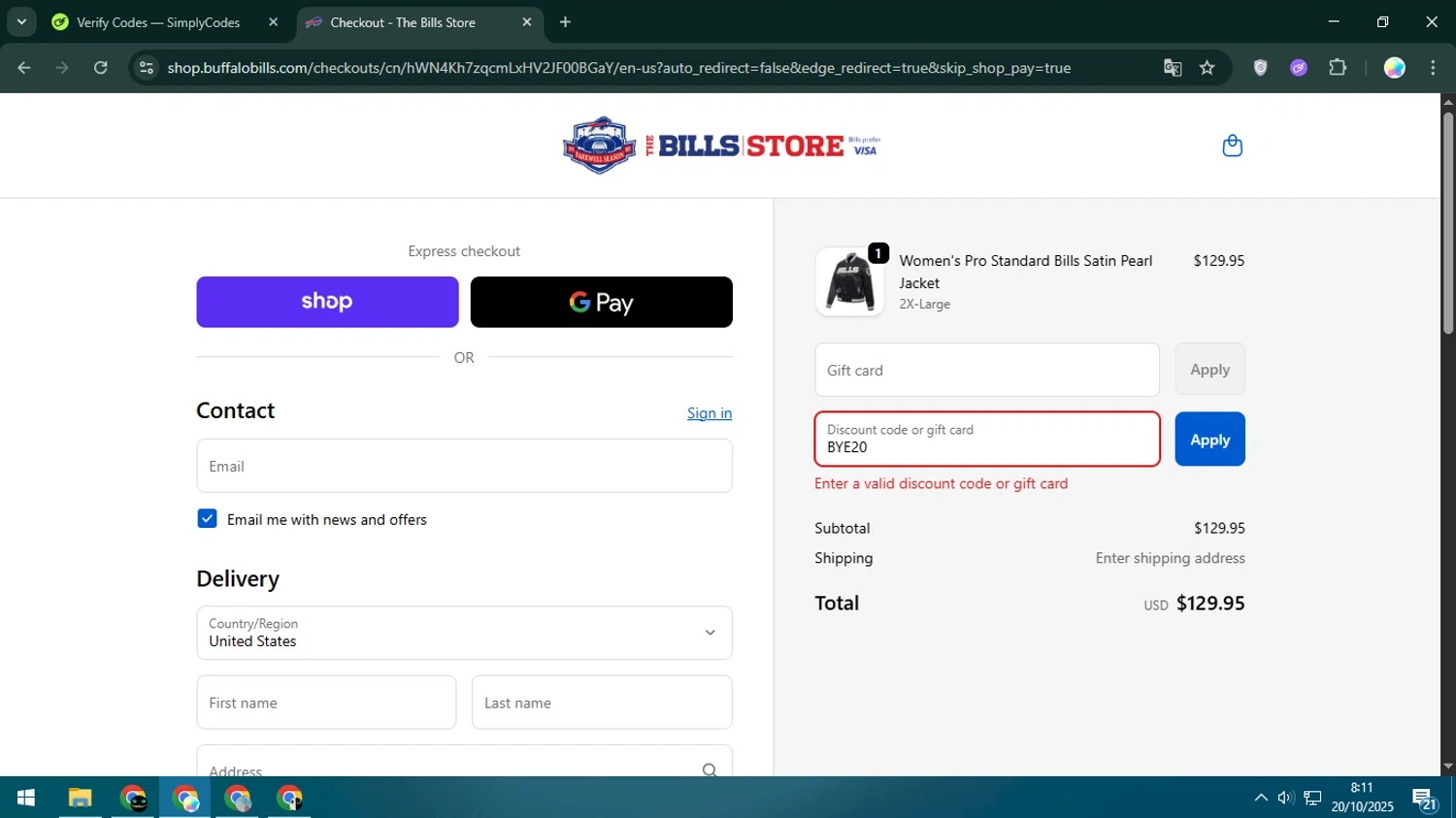Pay with the Shop Pay button
The width and height of the screenshot is (1456, 818).
click(327, 302)
